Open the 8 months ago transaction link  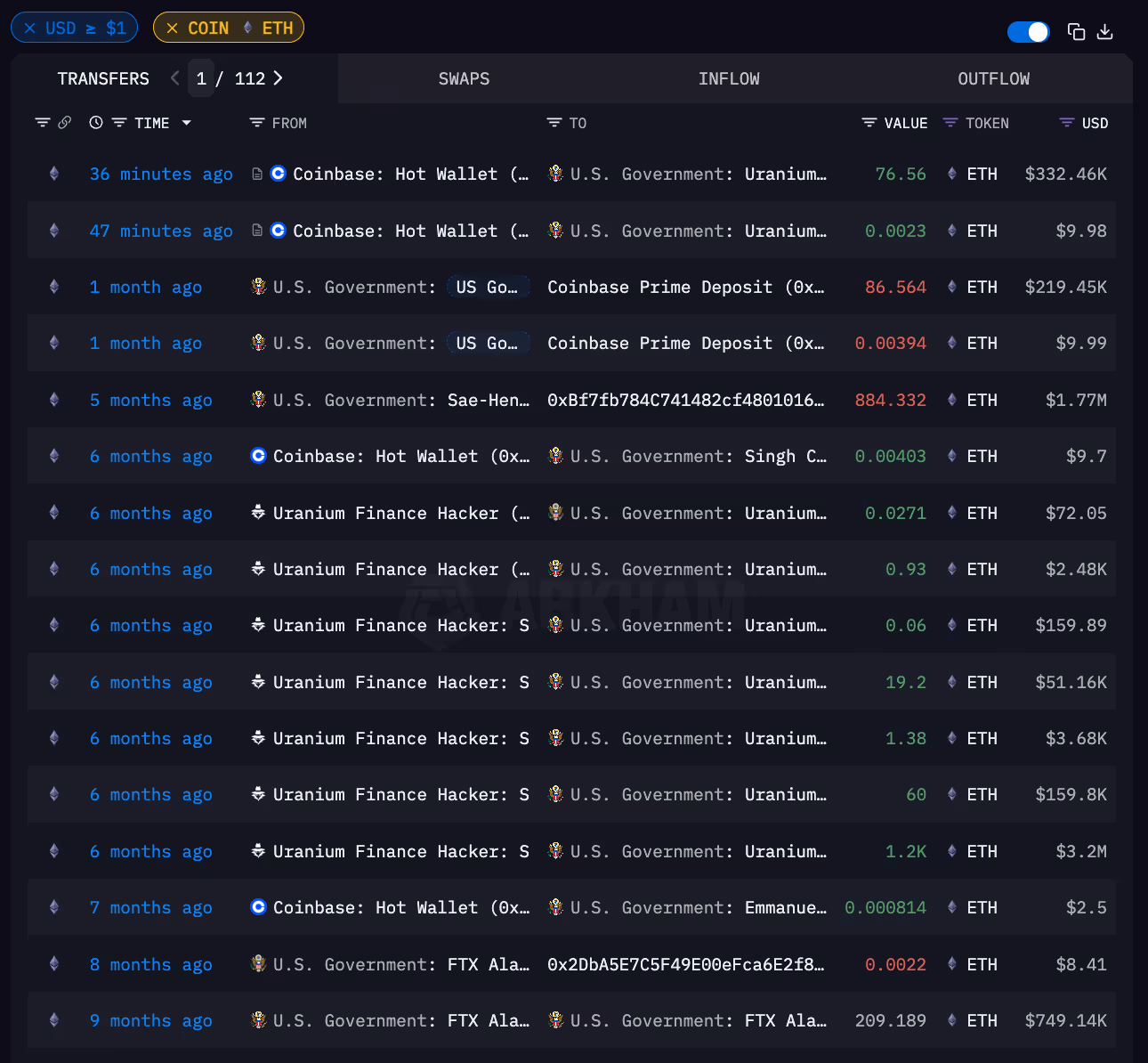(x=150, y=965)
